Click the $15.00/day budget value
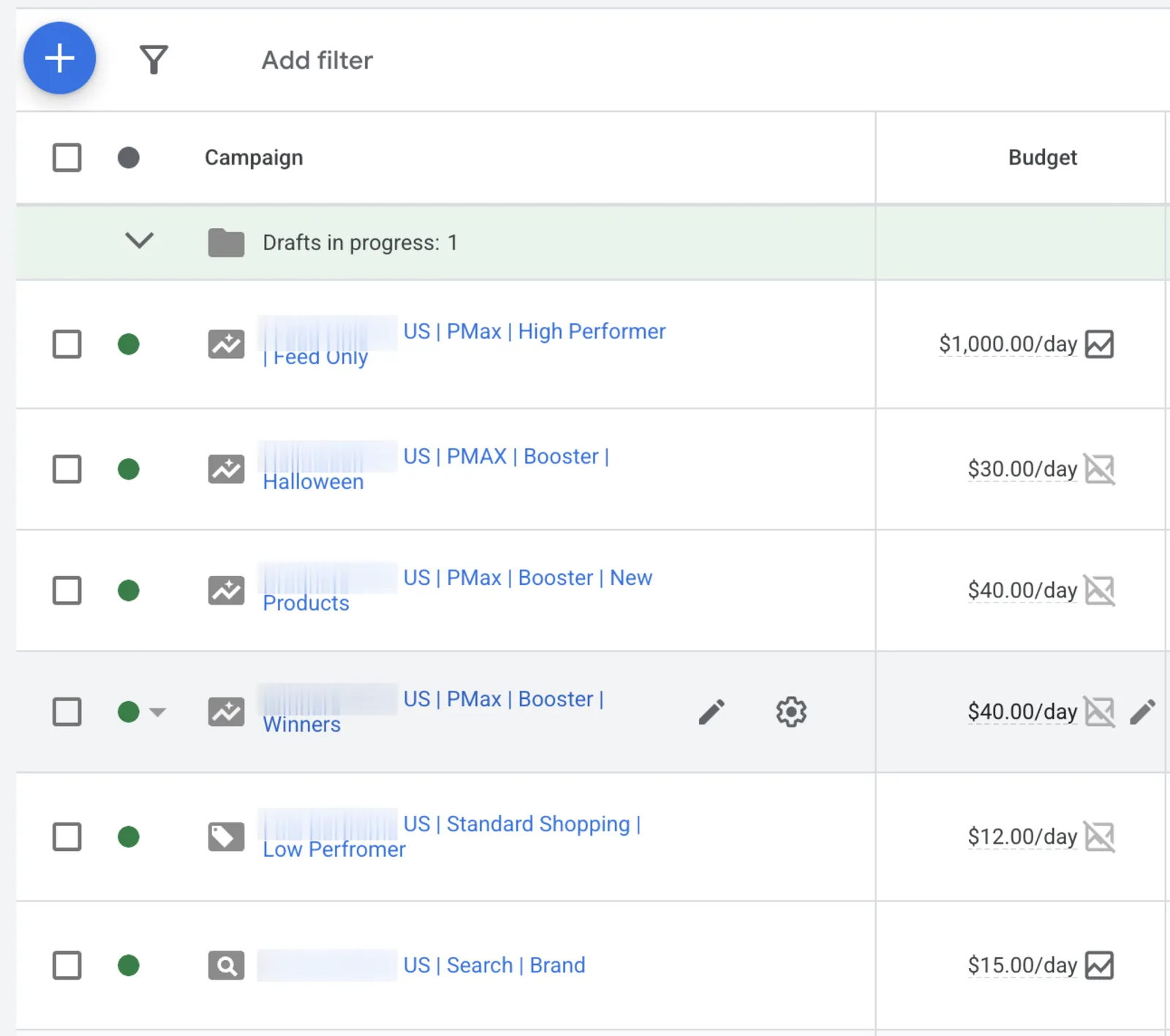The image size is (1170, 1036). tap(1022, 965)
